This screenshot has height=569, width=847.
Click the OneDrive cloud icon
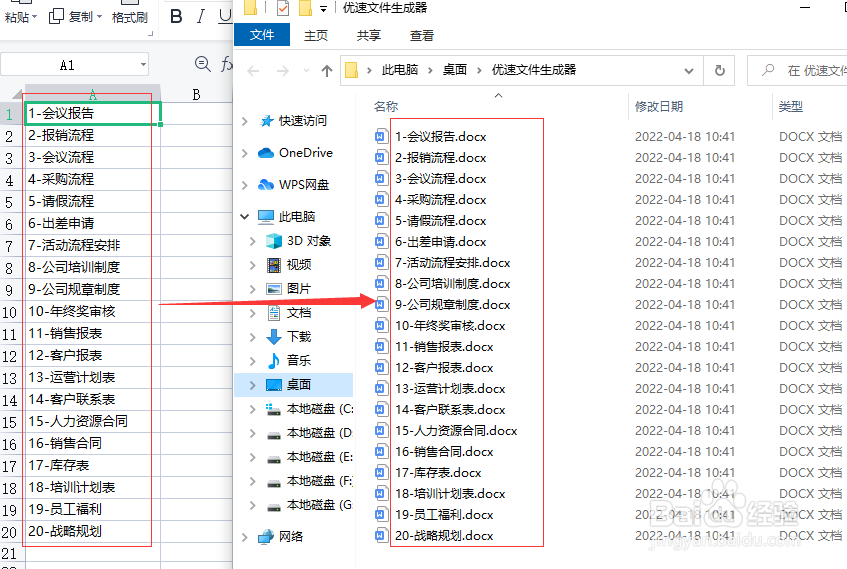(x=266, y=153)
